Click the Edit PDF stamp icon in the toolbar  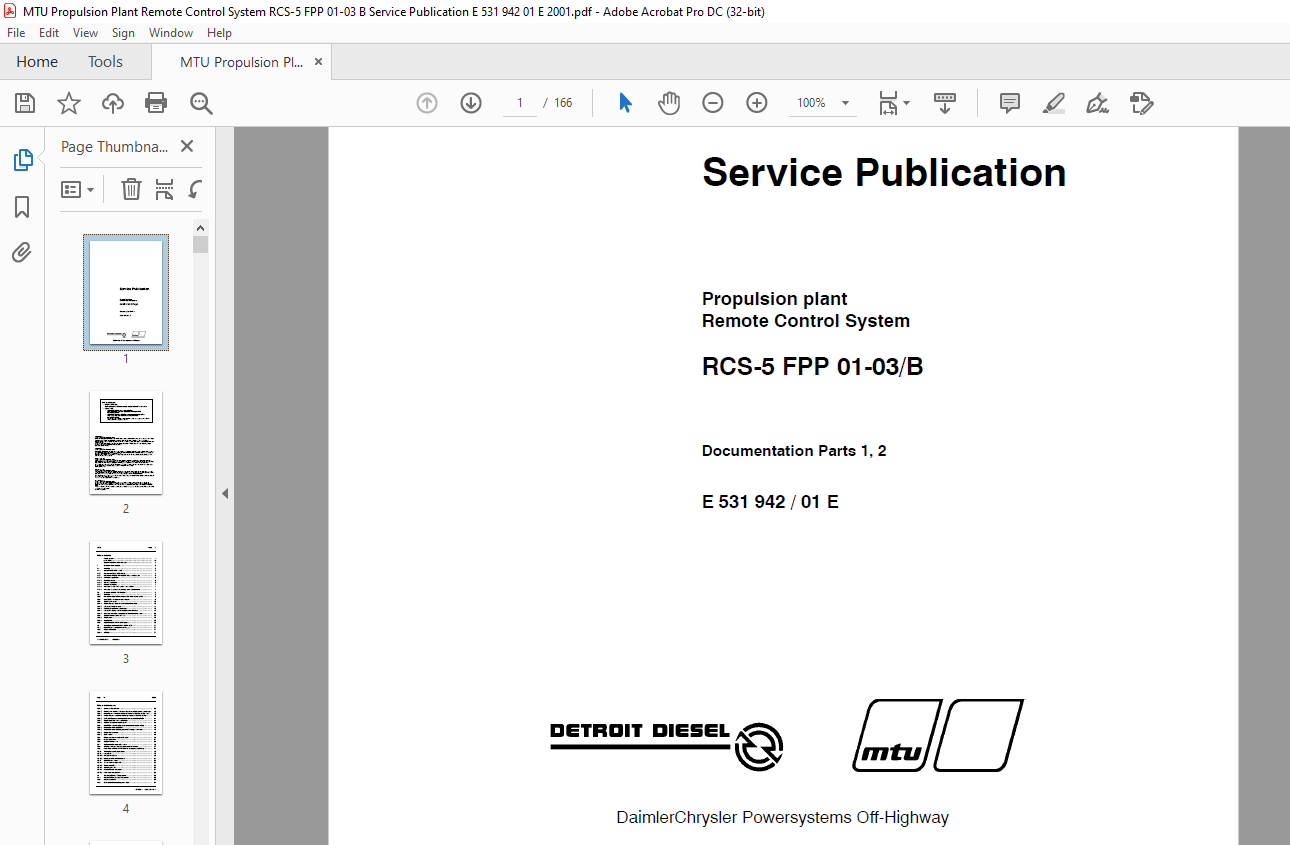click(1142, 103)
